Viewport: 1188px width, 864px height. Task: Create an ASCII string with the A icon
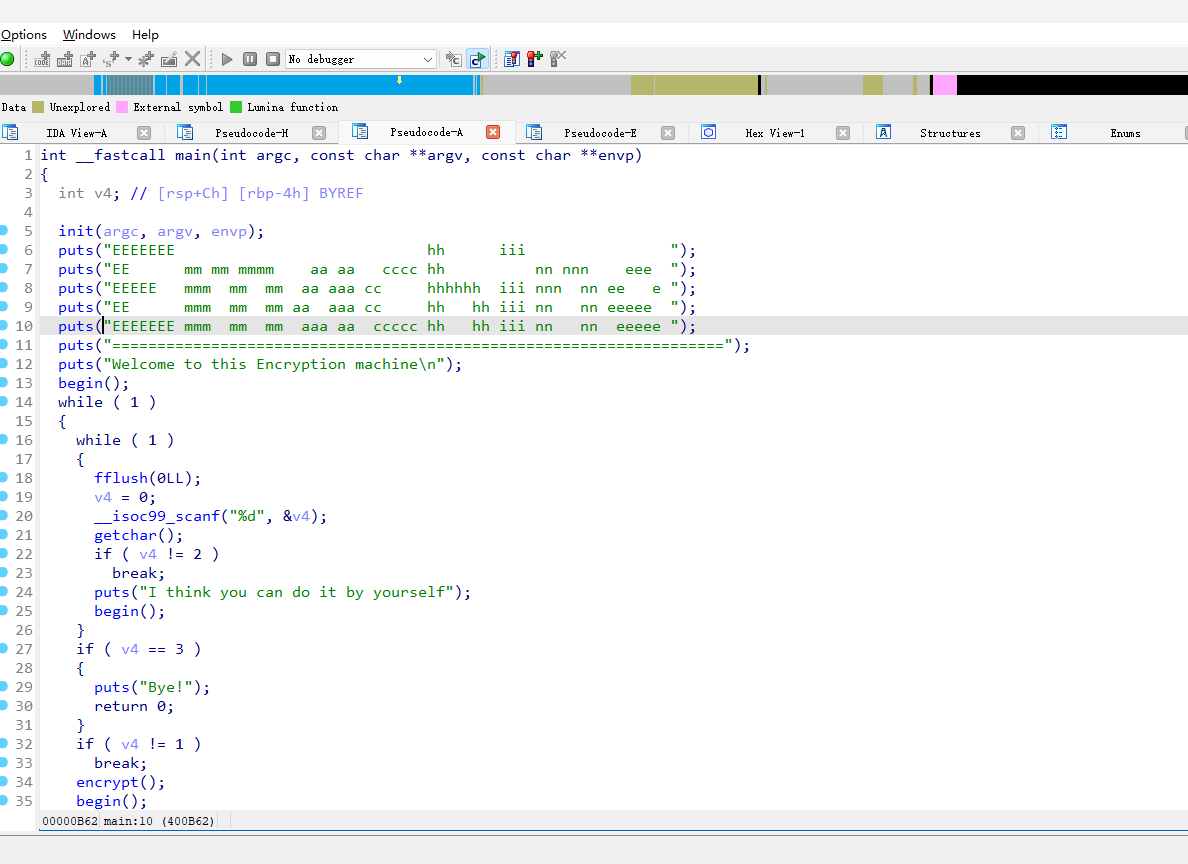coord(88,59)
